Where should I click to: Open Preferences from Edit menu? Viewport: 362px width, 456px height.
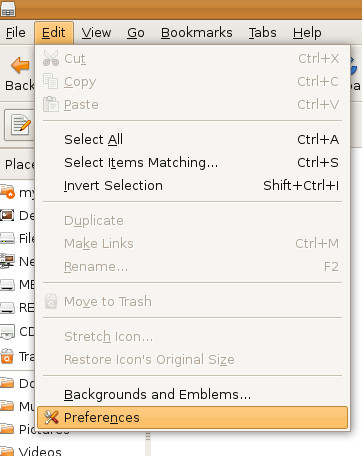pyautogui.click(x=192, y=417)
